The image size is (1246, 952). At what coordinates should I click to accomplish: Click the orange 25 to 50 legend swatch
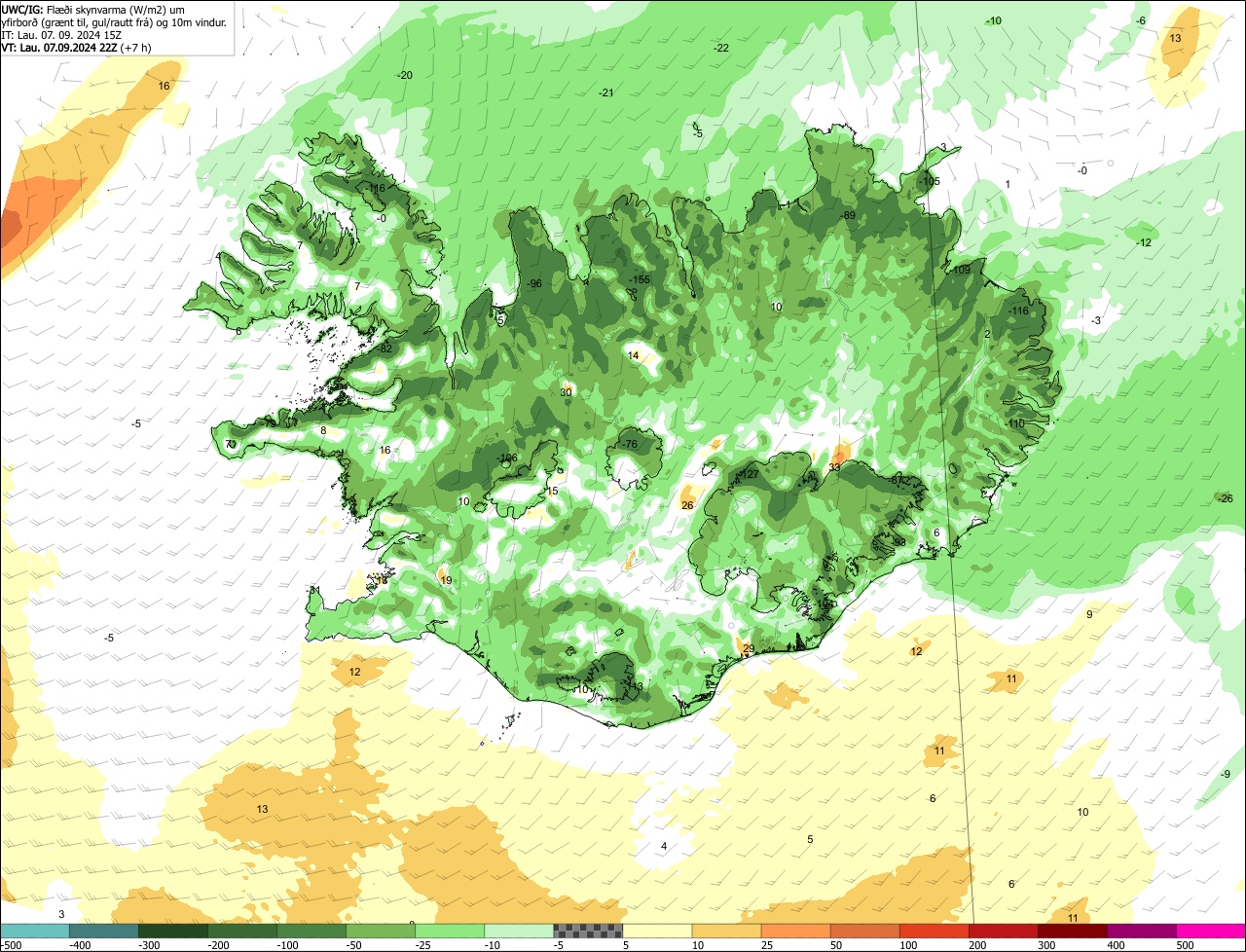point(795,931)
